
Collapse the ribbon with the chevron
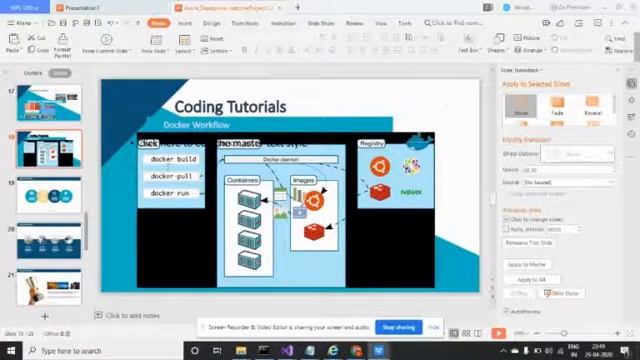(625, 23)
